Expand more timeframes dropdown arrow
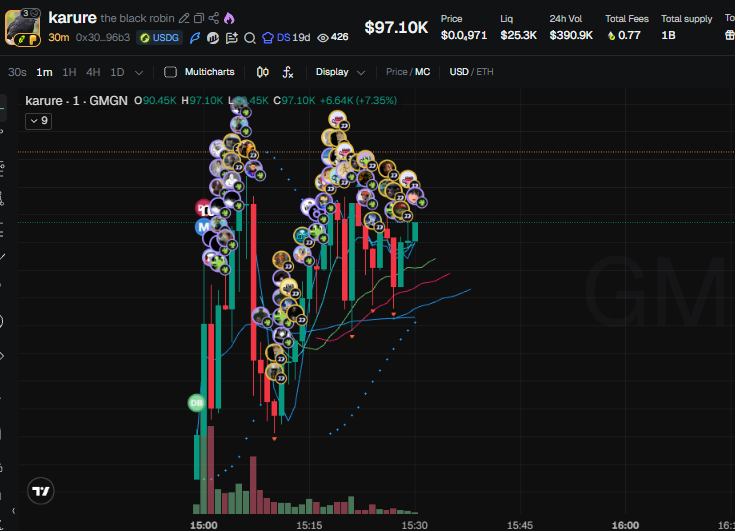Viewport: 735px width, 531px height. coord(139,73)
